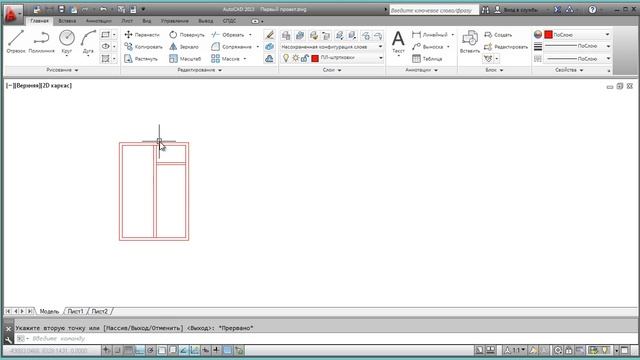Switch to the Лист2 layout tab
The height and width of the screenshot is (360, 640).
click(x=100, y=311)
